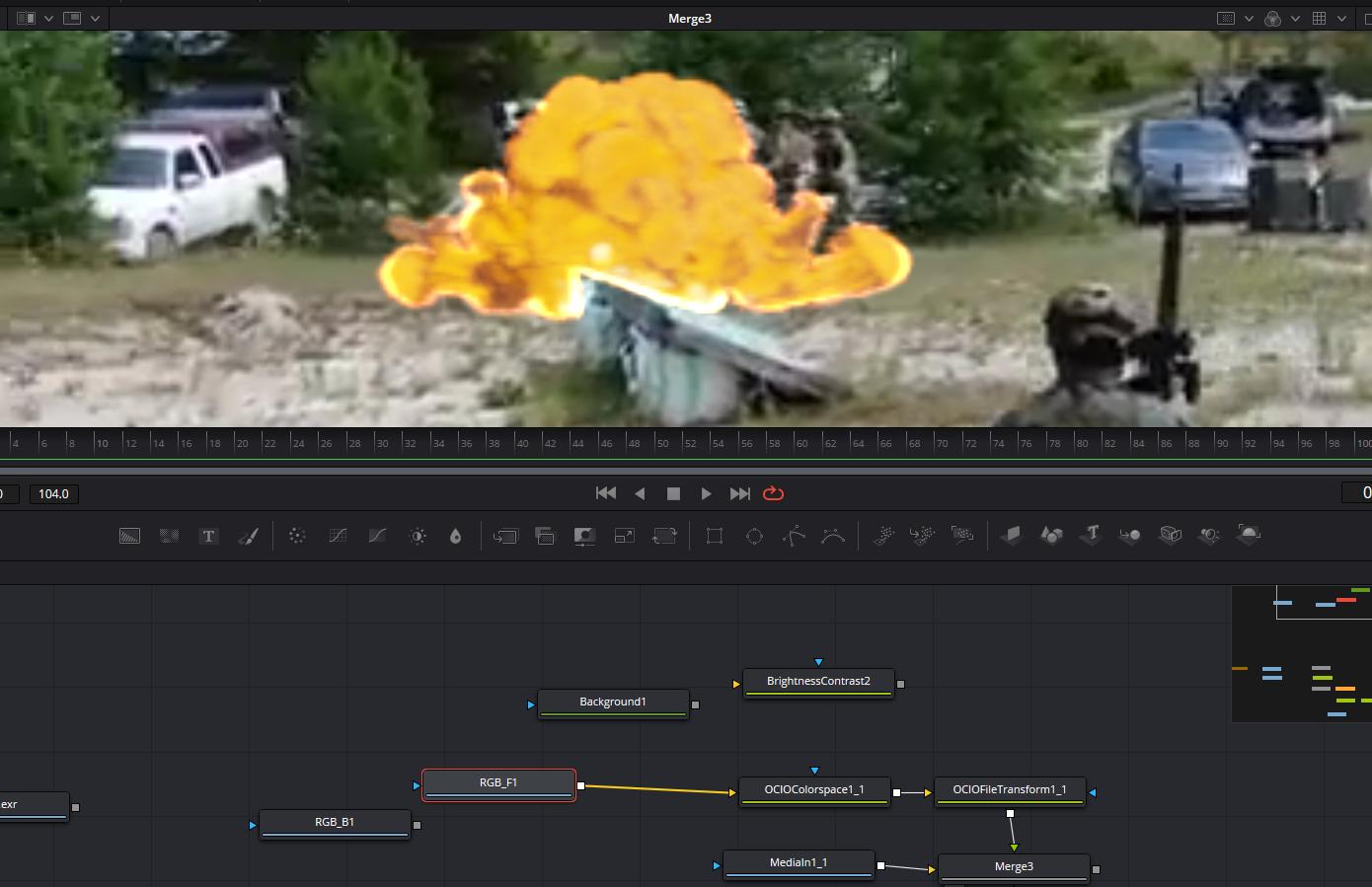This screenshot has height=887, width=1372.
Task: Add an Image Plane 3D tool
Action: pos(1012,536)
